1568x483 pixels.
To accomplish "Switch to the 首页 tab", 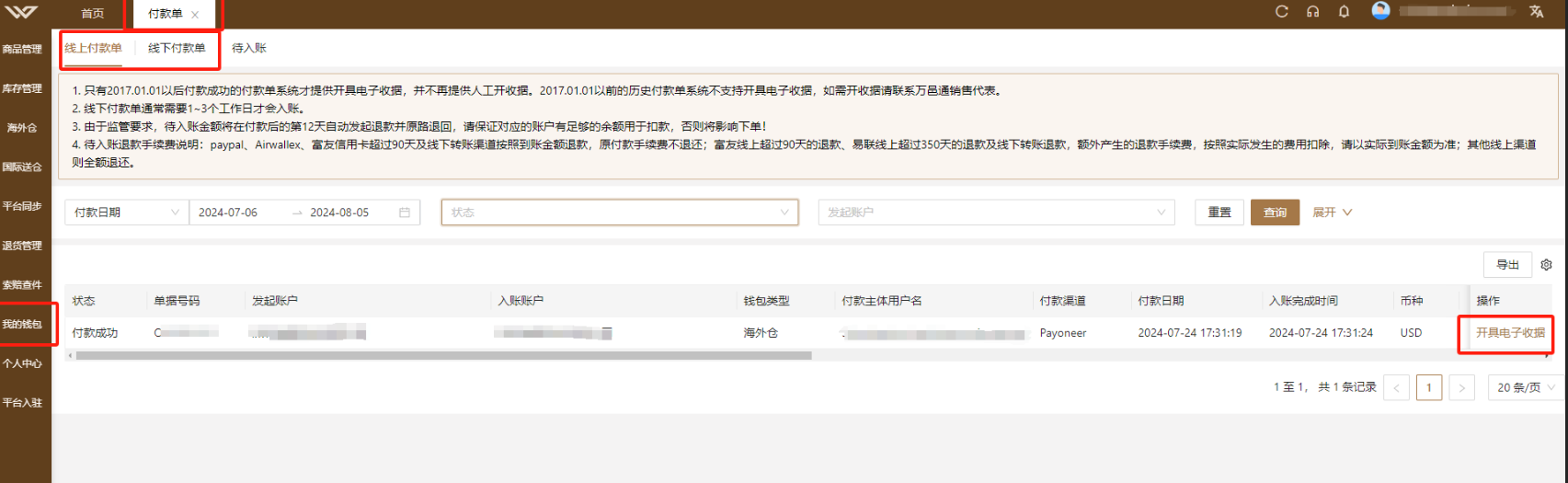I will (93, 14).
